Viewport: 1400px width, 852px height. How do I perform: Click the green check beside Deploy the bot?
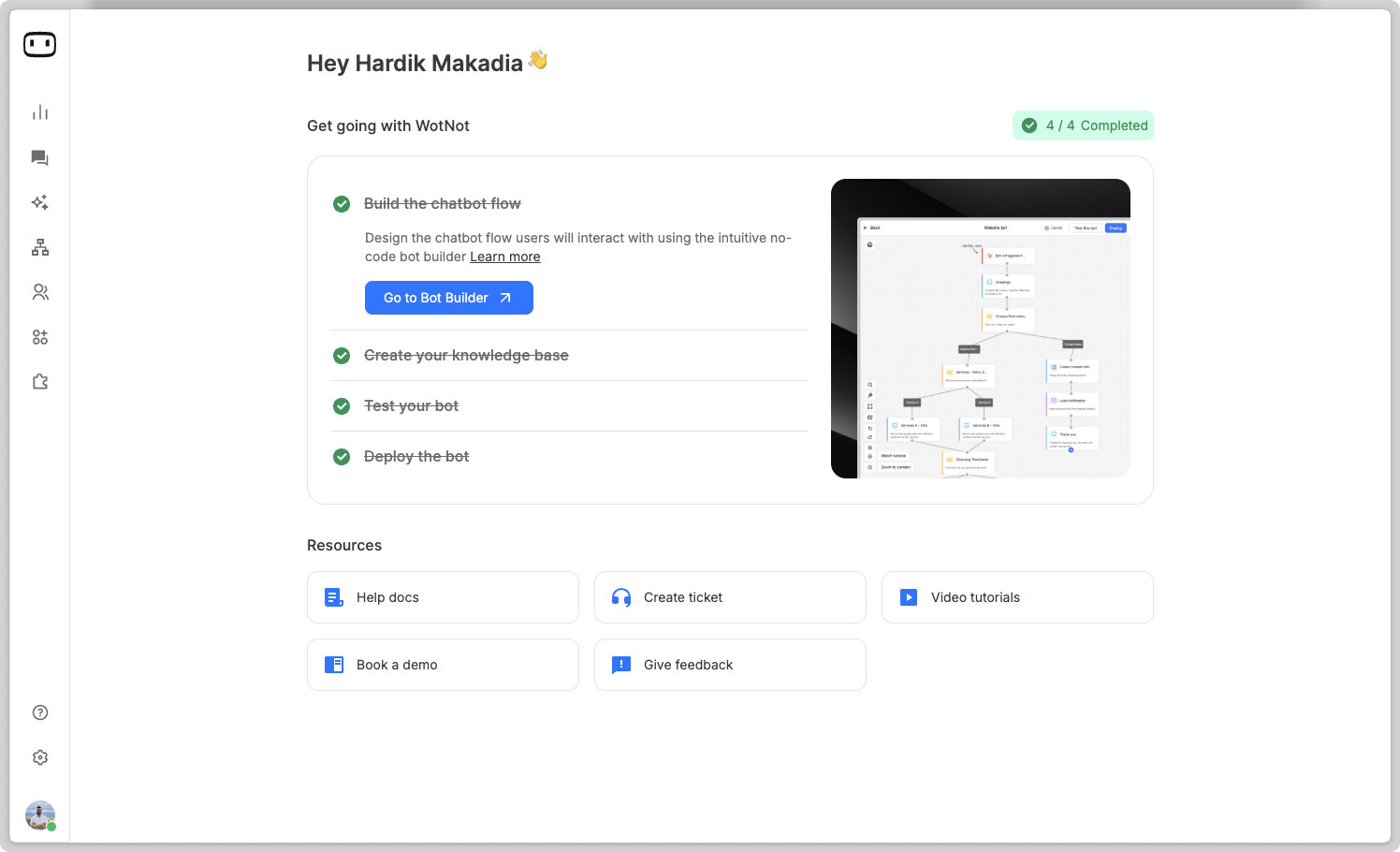coord(342,457)
